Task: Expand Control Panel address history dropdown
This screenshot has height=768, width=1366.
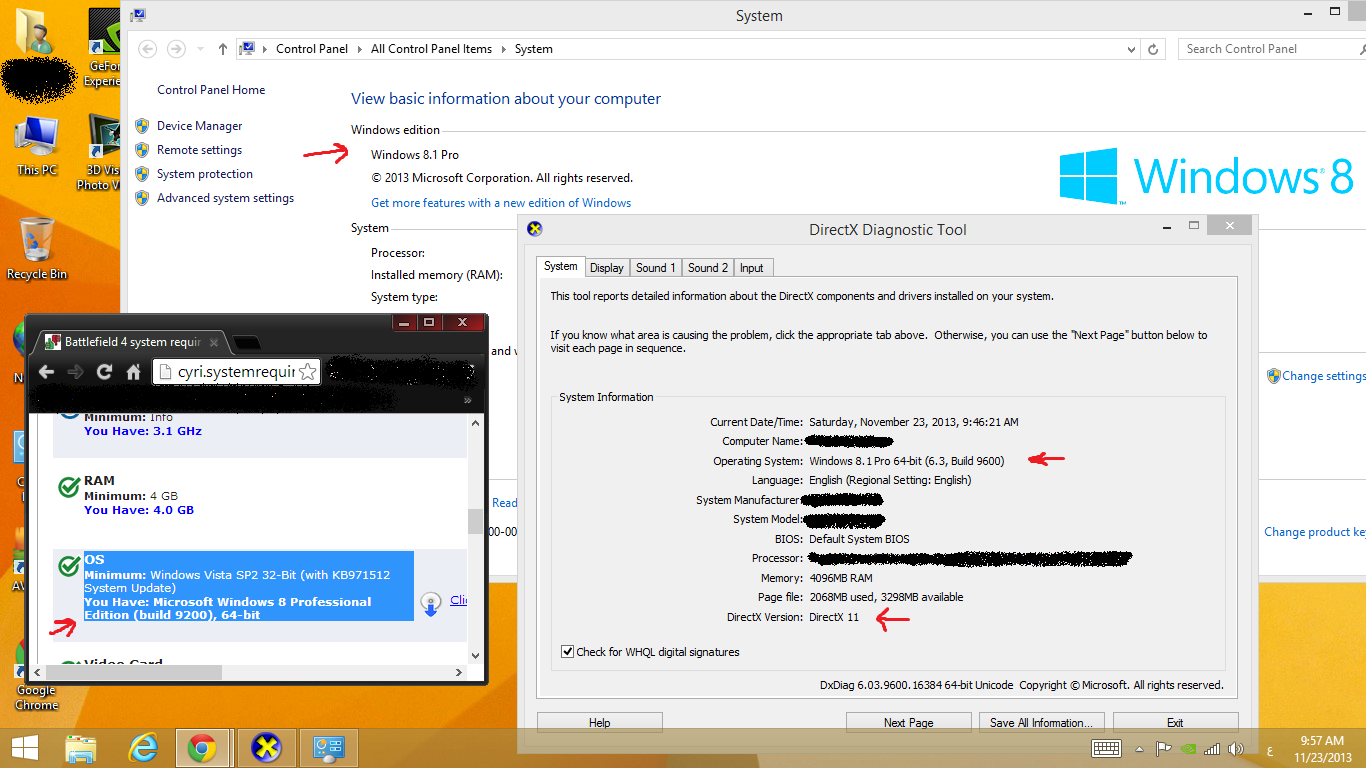Action: tap(1131, 49)
